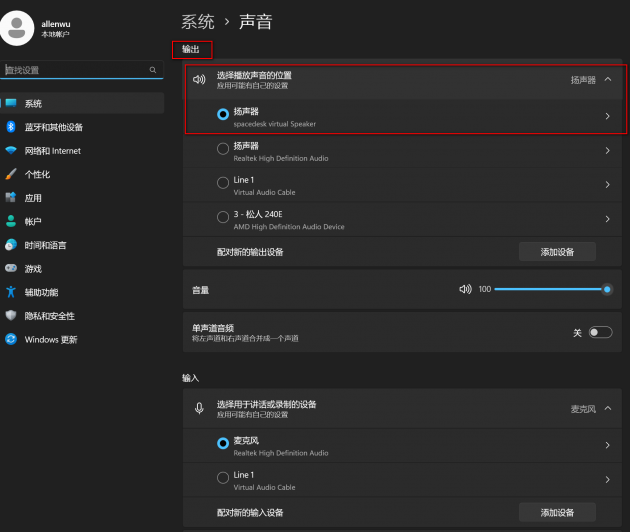630x532 pixels.
Task: Go to 隐私和安全性 in the sidebar
Action: tap(50, 316)
